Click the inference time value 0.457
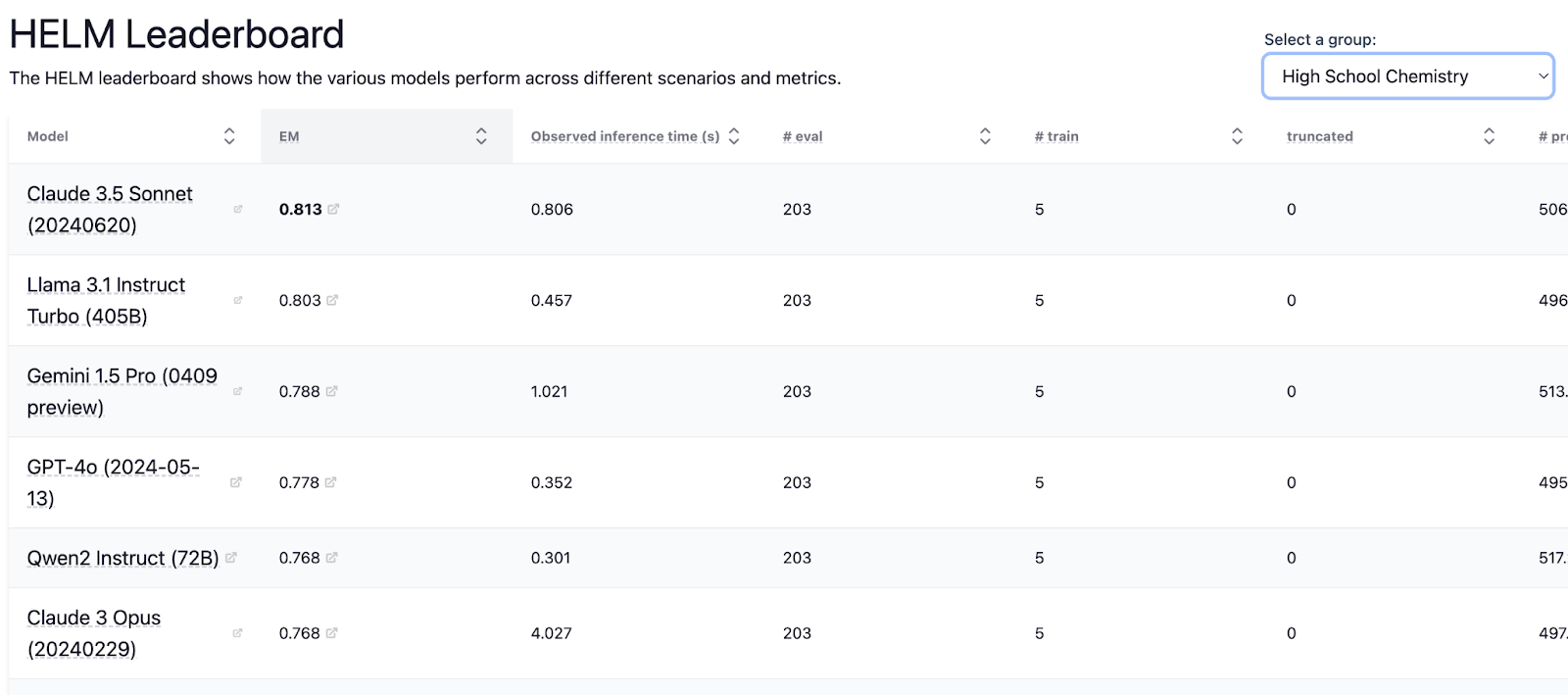The height and width of the screenshot is (695, 1568). pyautogui.click(x=552, y=301)
